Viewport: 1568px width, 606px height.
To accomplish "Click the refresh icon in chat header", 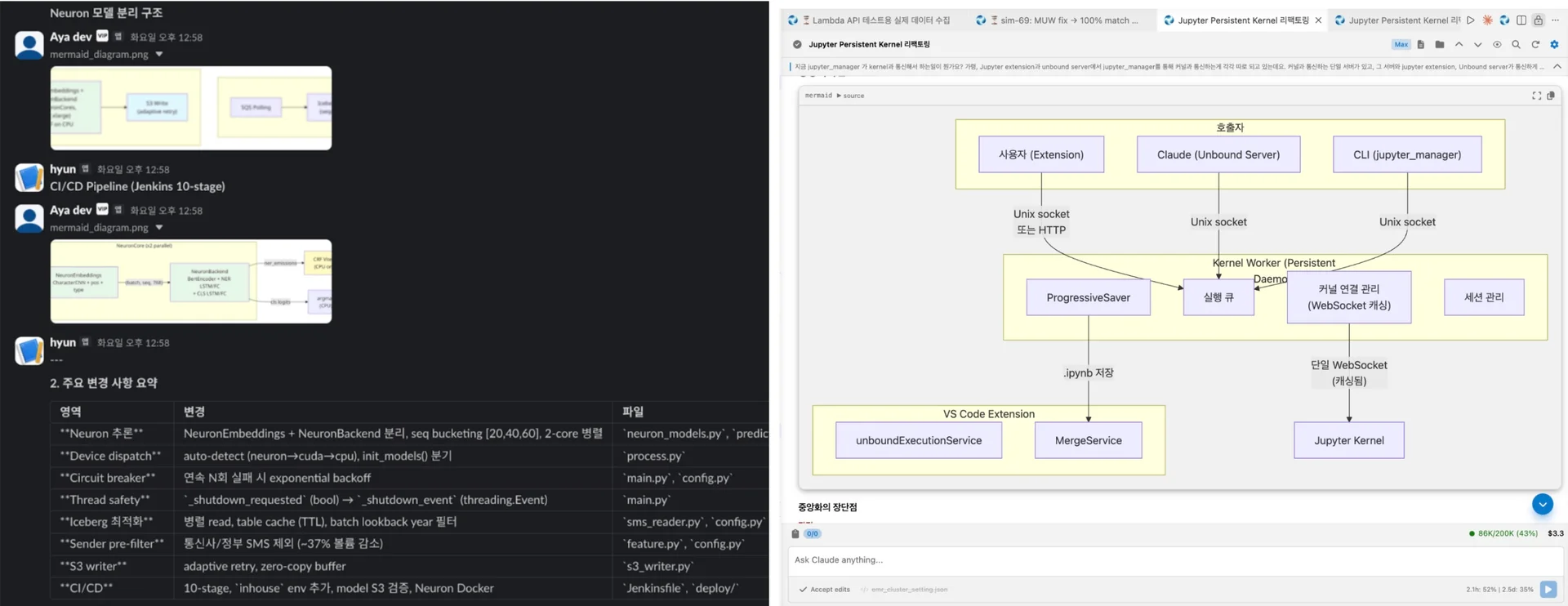I will click(x=1535, y=45).
